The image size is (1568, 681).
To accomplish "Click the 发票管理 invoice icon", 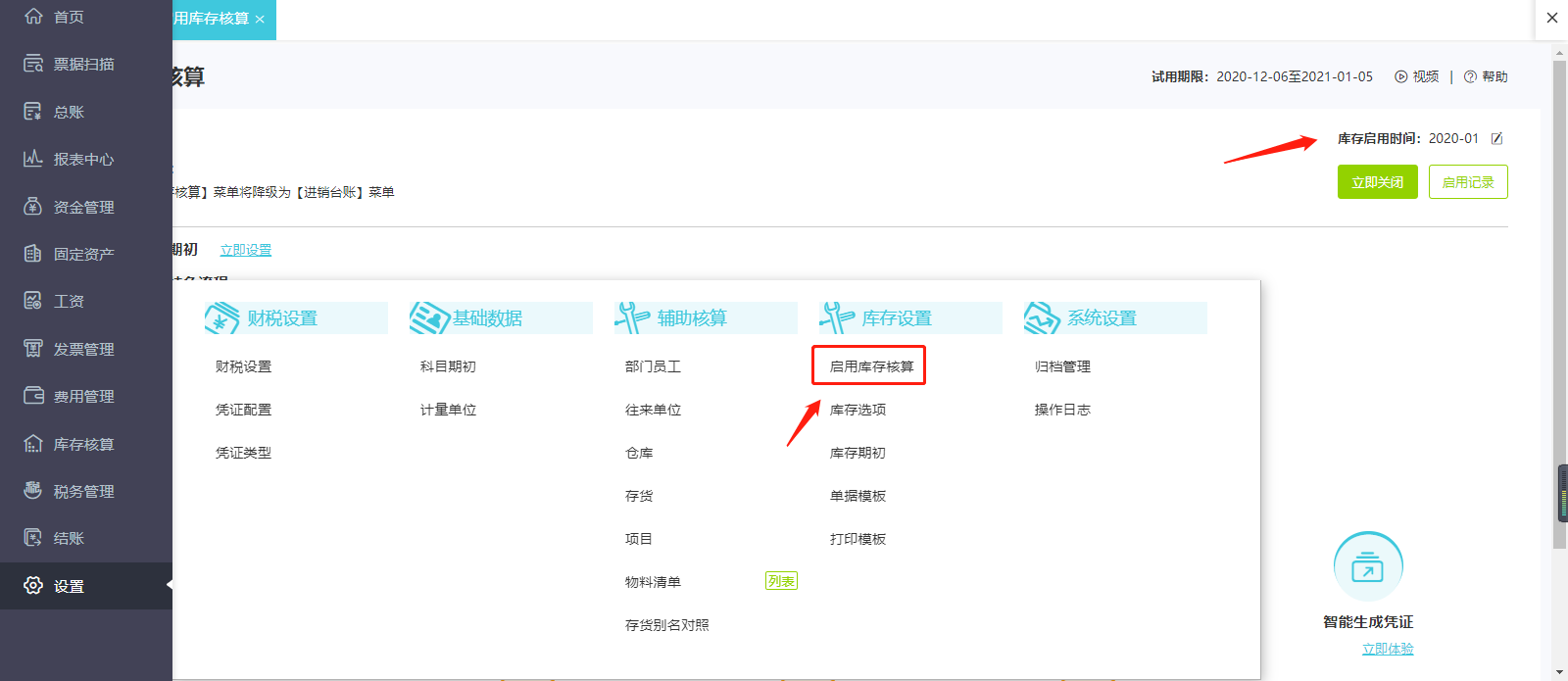I will [33, 349].
